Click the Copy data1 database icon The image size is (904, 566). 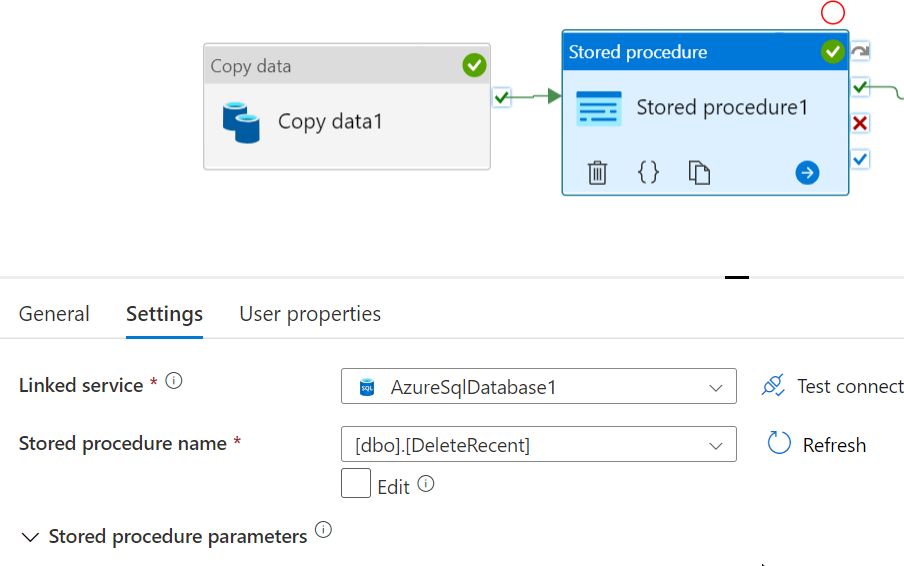[241, 122]
